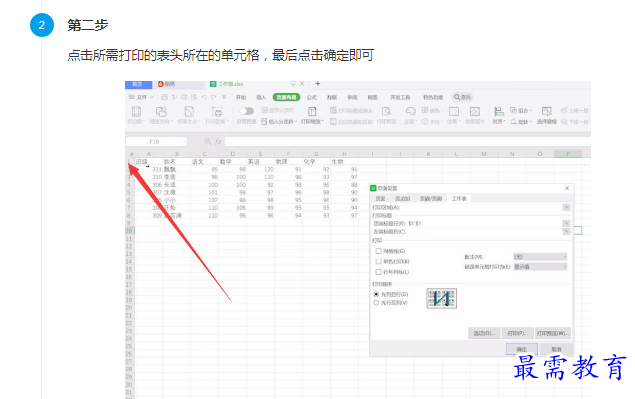Screen dimensions: 635x399
Task: Switch to the 数据 ribbon tab
Action: [x=332, y=97]
